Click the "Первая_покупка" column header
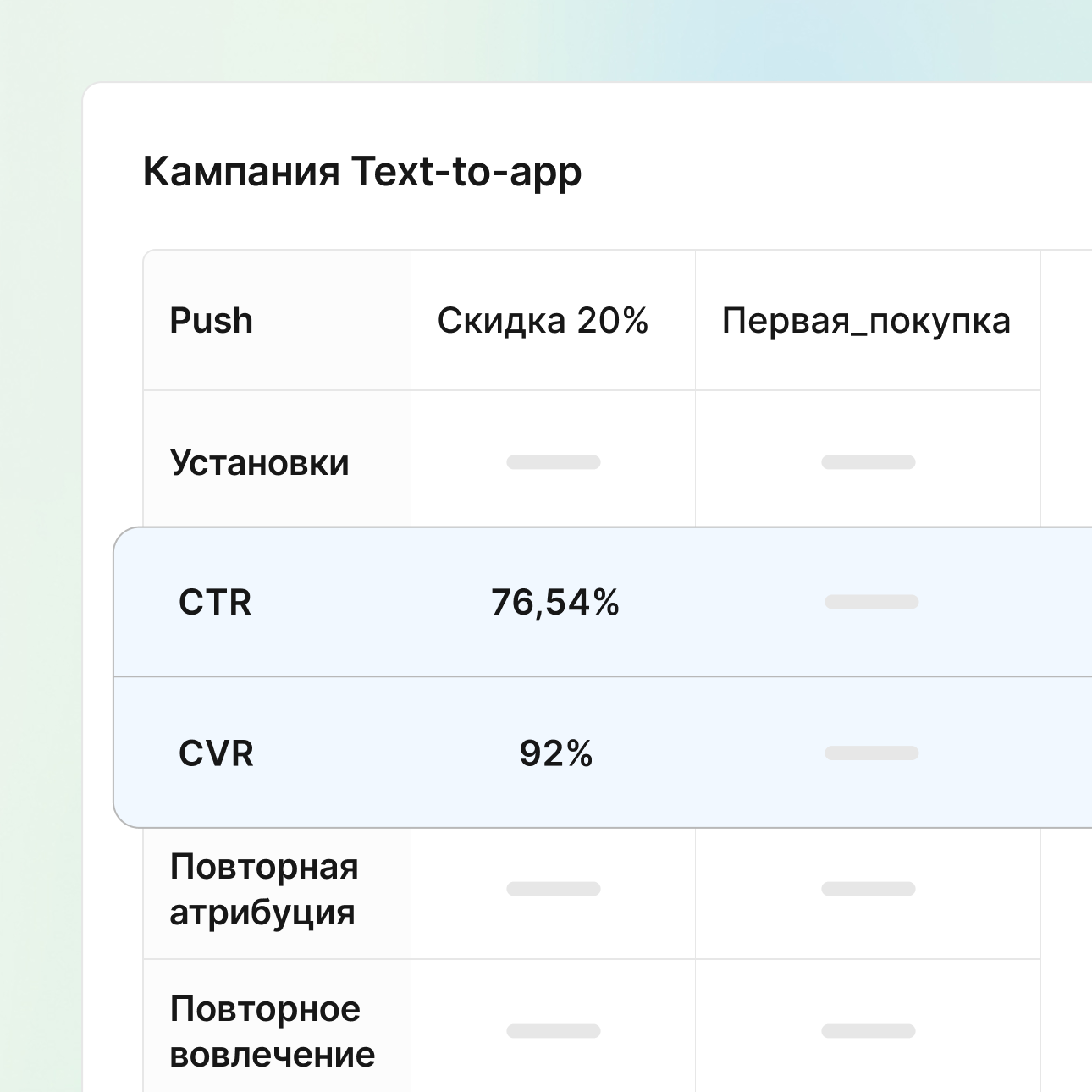The image size is (1092, 1092). click(x=866, y=321)
